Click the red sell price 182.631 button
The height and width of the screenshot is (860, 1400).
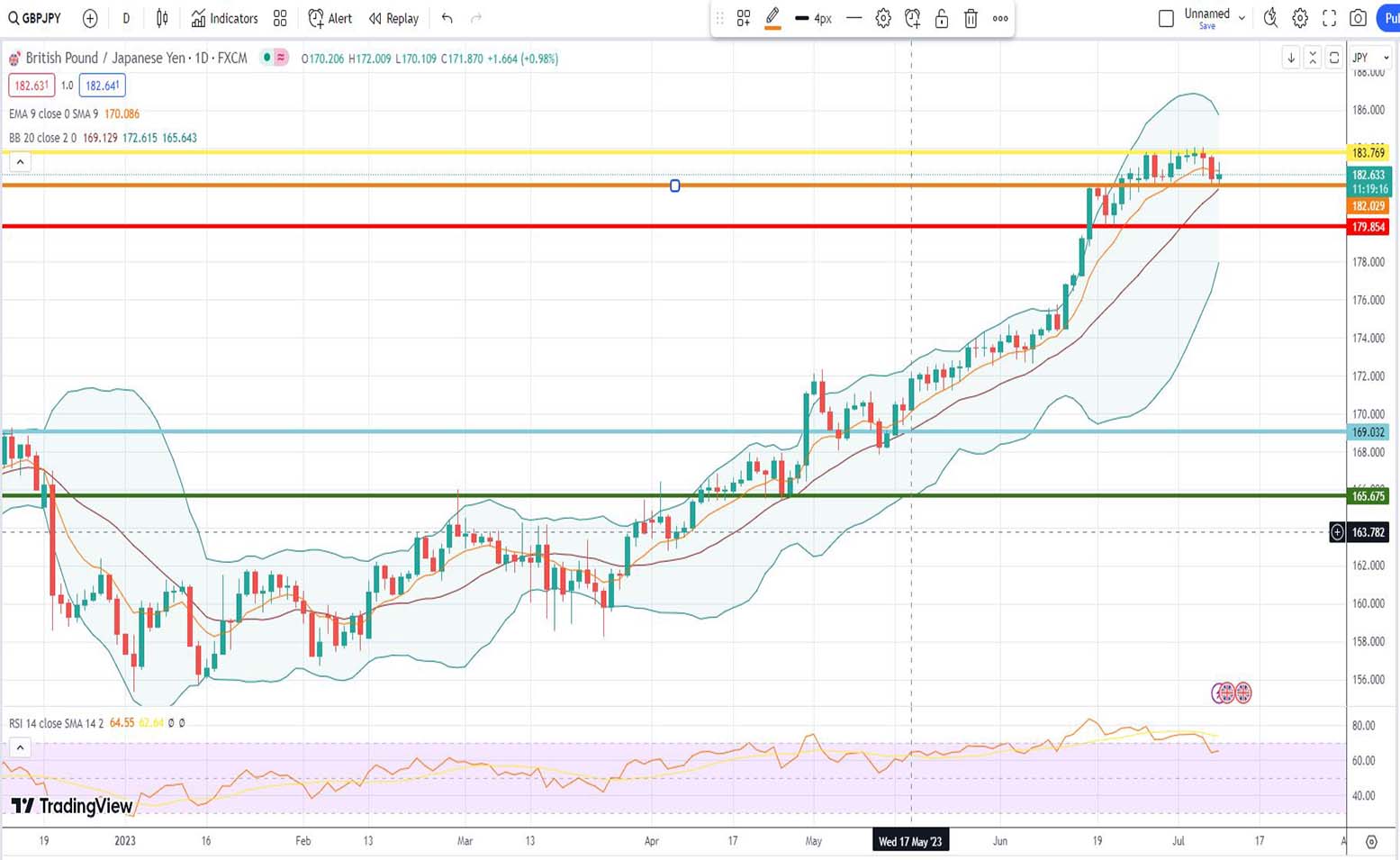(x=32, y=86)
